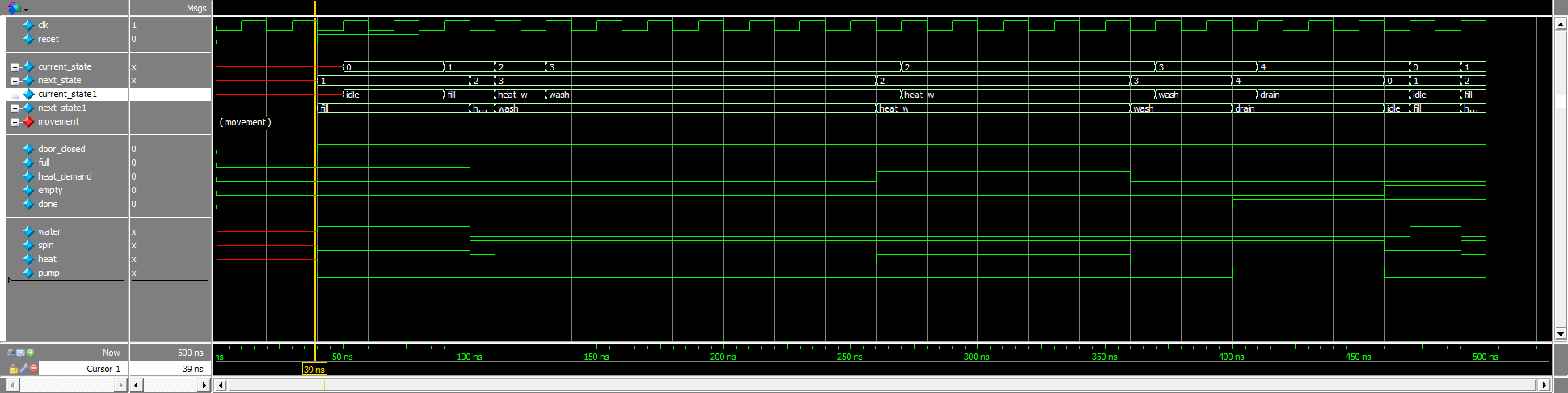This screenshot has width=1568, height=393.
Task: Click vertical scrollbar up arrow
Action: click(x=1561, y=24)
